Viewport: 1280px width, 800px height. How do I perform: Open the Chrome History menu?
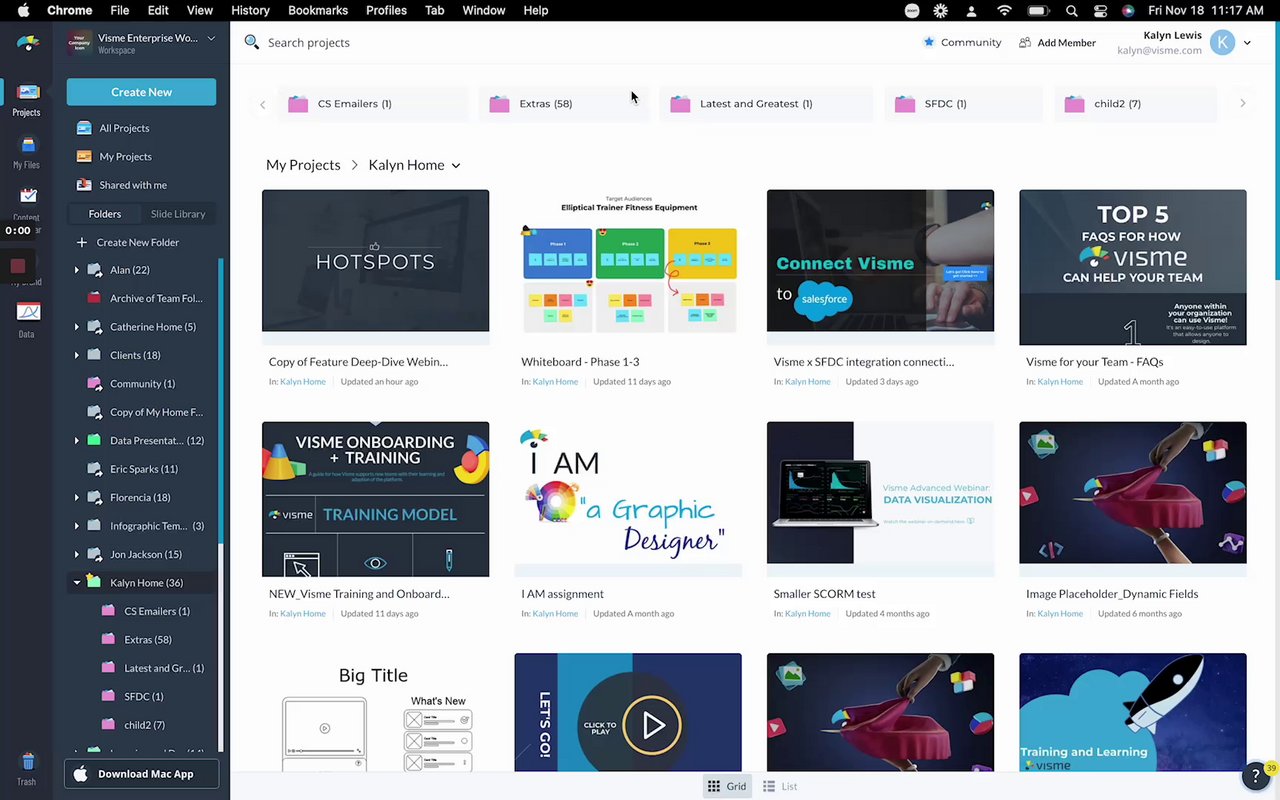250,10
